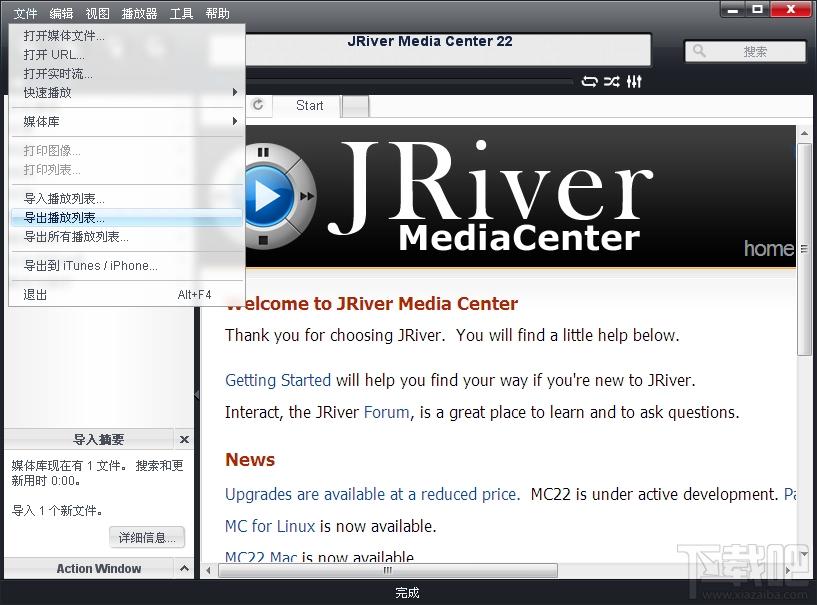Open the MC22 Mac link

click(x=261, y=557)
